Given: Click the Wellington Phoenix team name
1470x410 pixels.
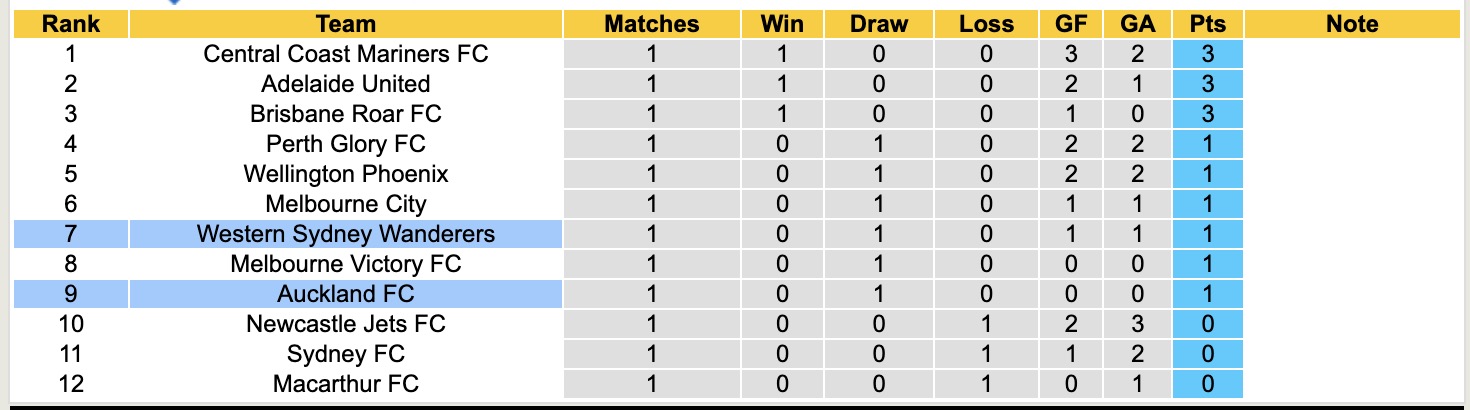Looking at the screenshot, I should tap(345, 174).
